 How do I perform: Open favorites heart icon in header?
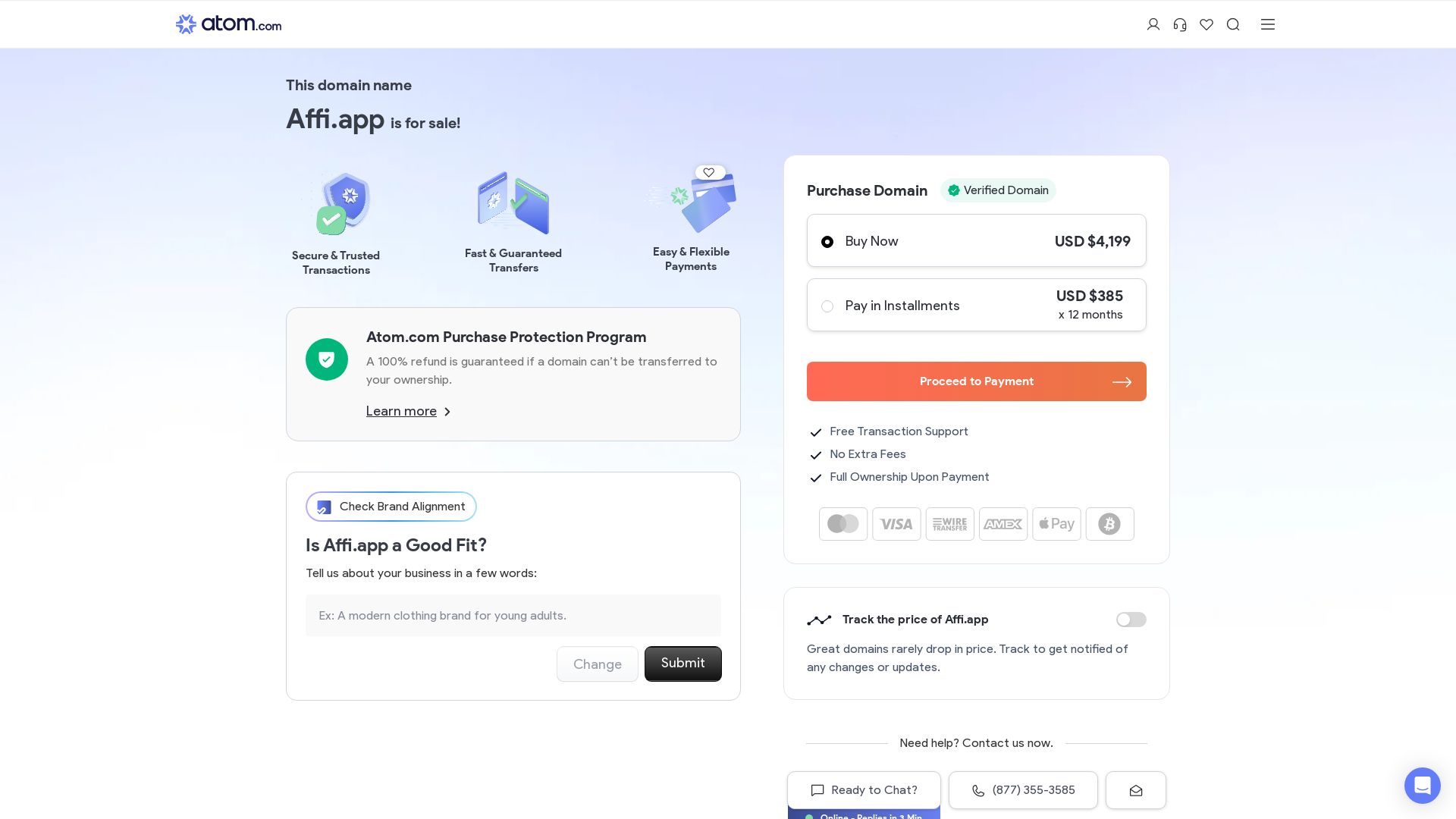coord(1207,24)
